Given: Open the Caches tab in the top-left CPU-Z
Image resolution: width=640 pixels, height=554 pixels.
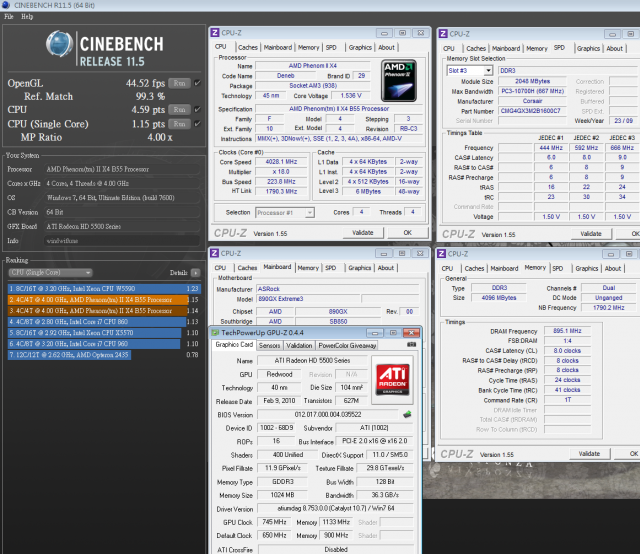Looking at the screenshot, I should click(247, 47).
